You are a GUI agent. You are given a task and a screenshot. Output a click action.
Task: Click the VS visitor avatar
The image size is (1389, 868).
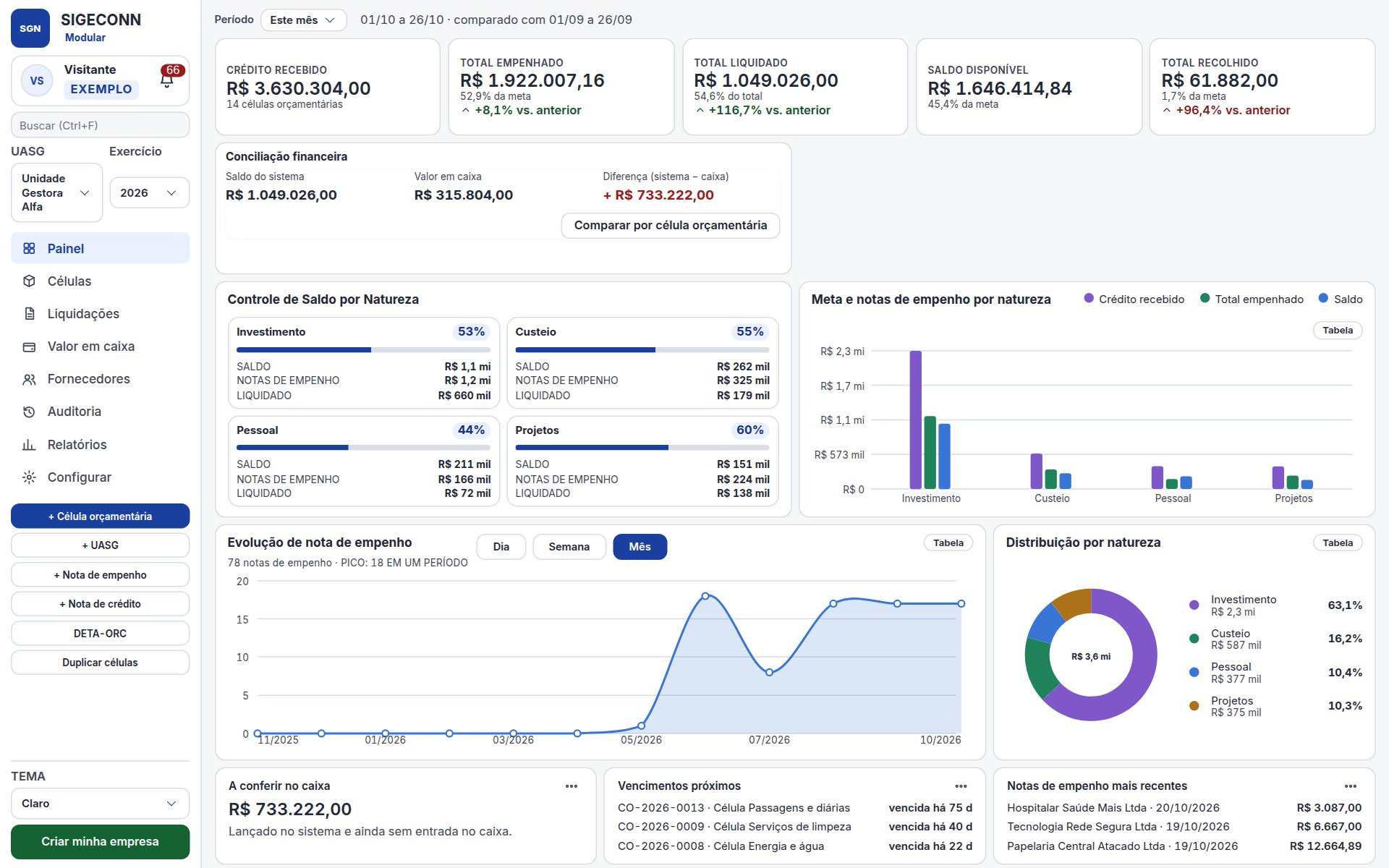pyautogui.click(x=37, y=80)
